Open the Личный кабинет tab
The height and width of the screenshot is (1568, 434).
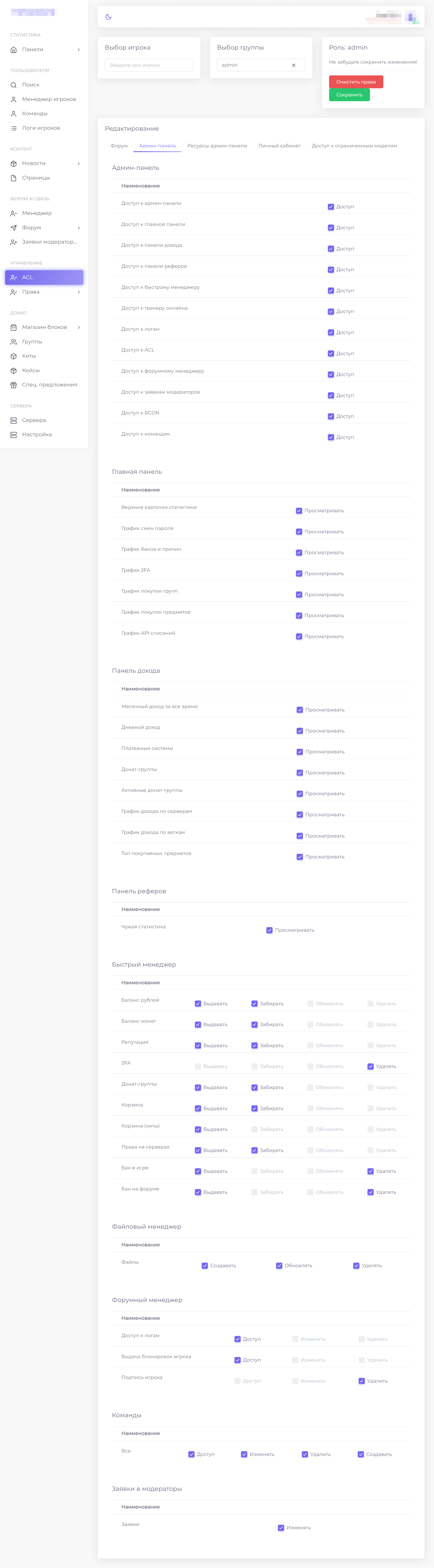pos(279,146)
